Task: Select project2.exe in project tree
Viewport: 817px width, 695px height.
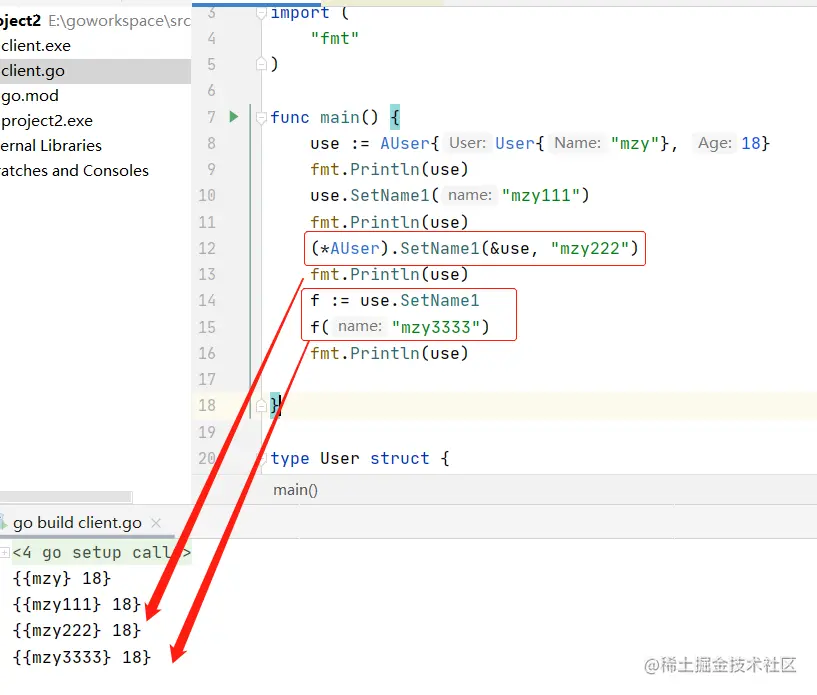Action: tap(47, 121)
